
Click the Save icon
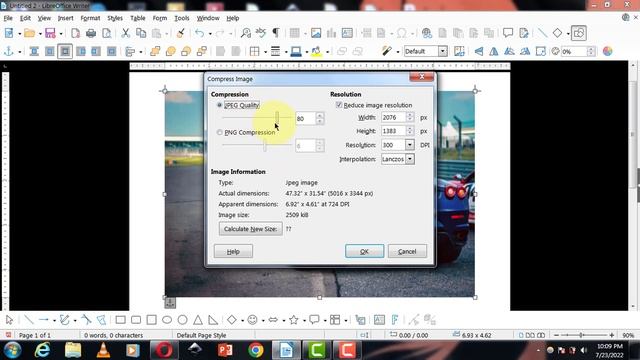(x=50, y=33)
